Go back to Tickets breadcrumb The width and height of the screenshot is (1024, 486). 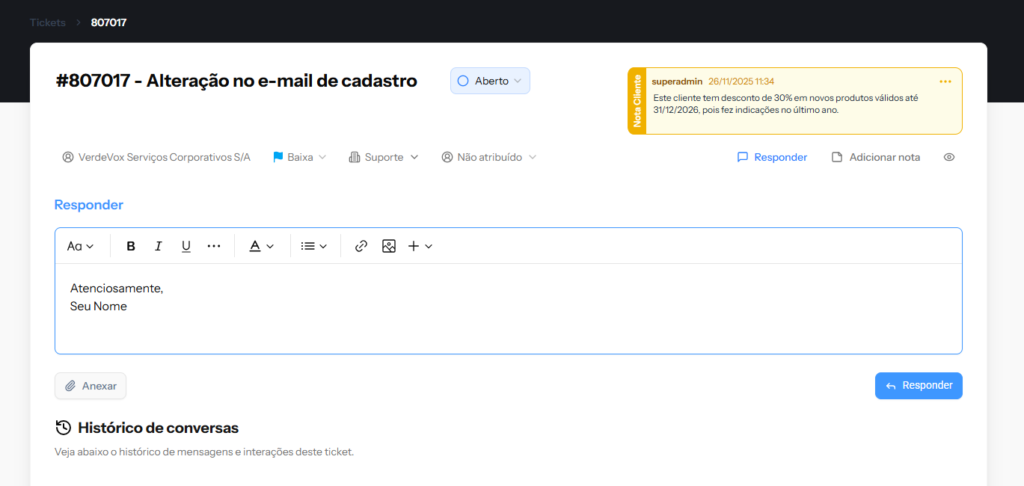tap(48, 22)
